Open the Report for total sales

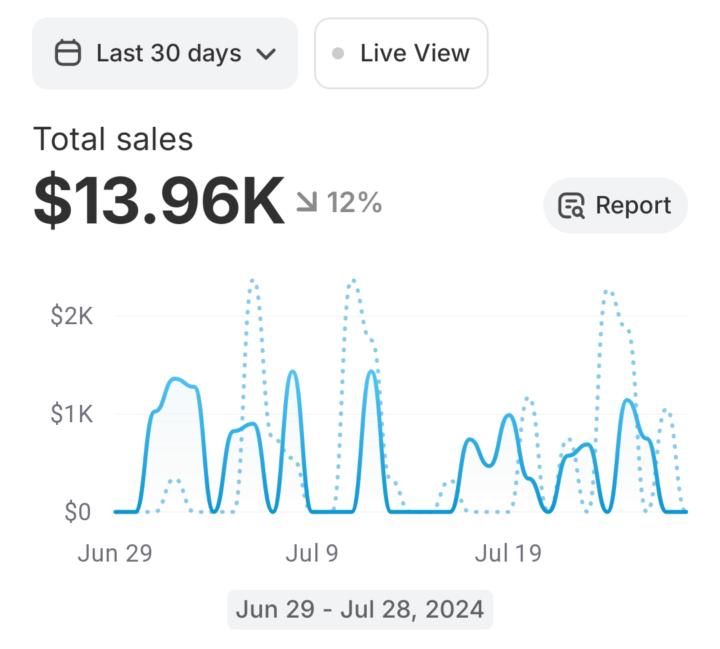coord(615,206)
